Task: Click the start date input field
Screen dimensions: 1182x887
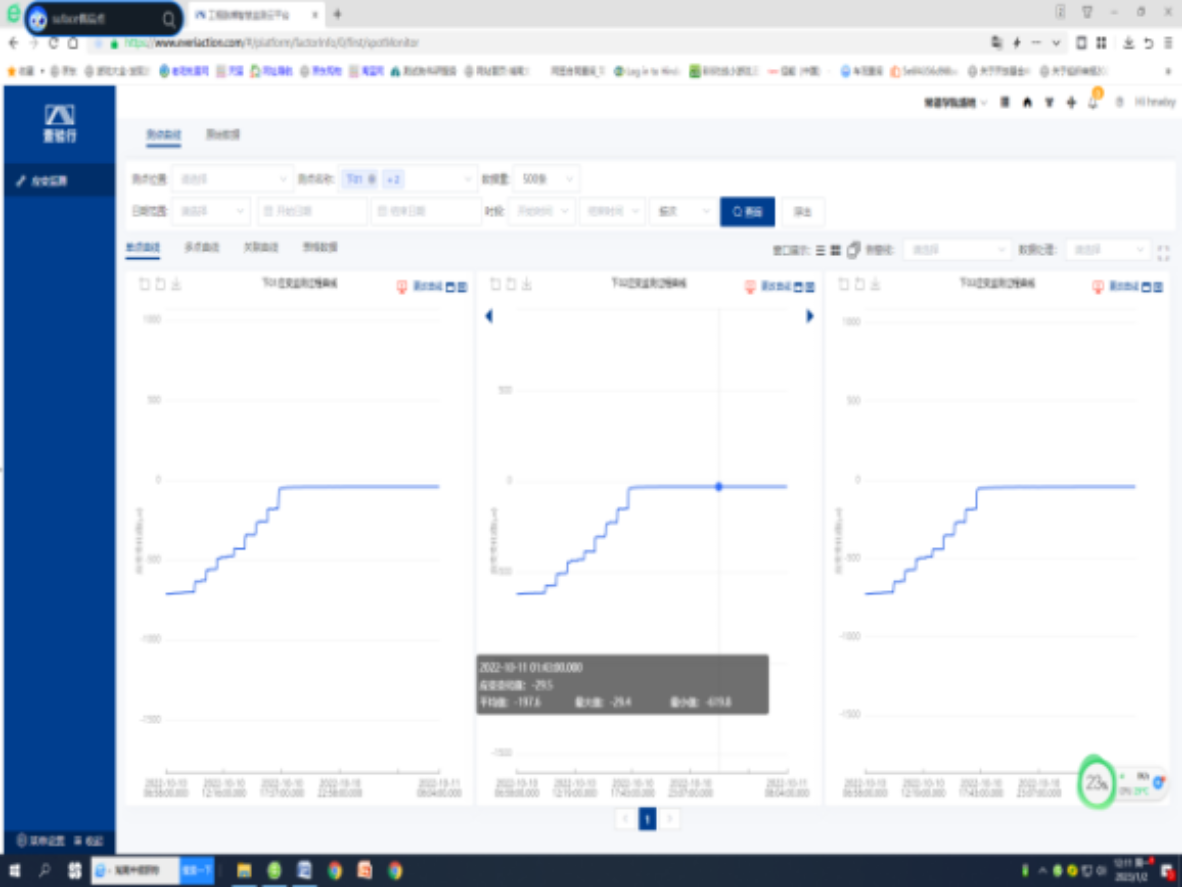Action: pos(312,211)
